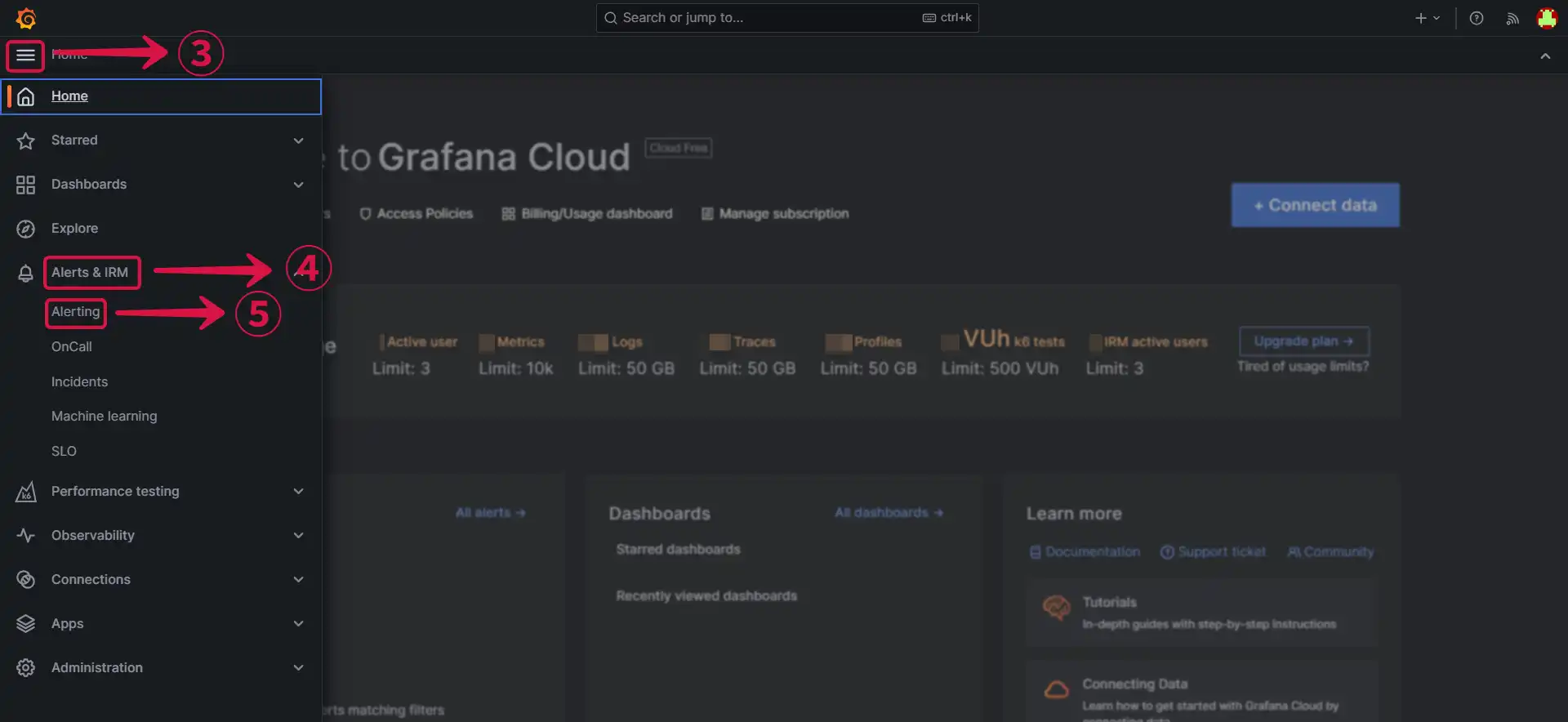Image resolution: width=1568 pixels, height=722 pixels.
Task: Open the Billing/Usage dashboard link
Action: pos(587,214)
